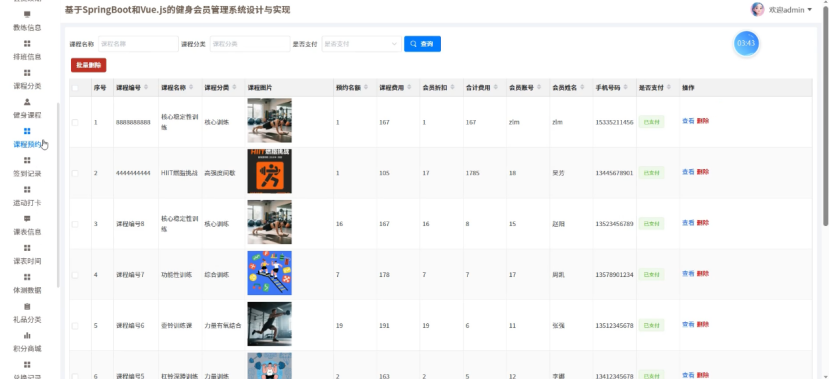Sort by 课程名称 column arrows
The image size is (829, 379).
(x=191, y=87)
